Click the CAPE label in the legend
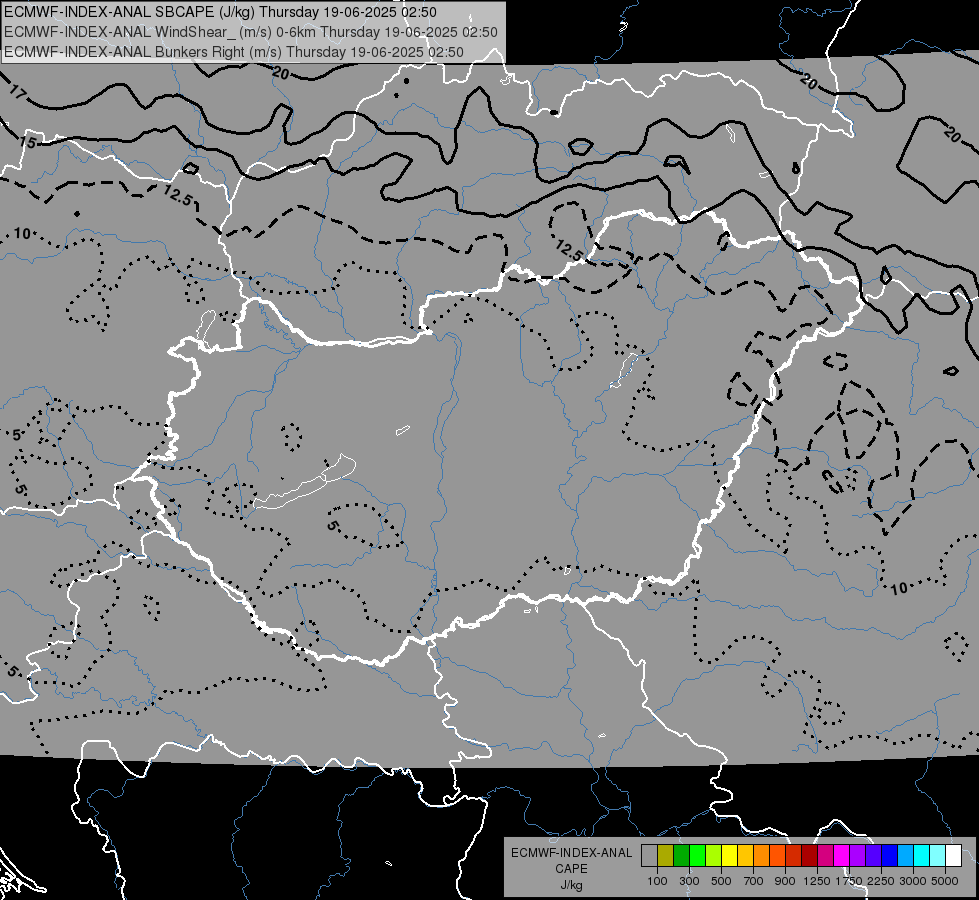Viewport: 979px width, 900px height. click(x=571, y=869)
